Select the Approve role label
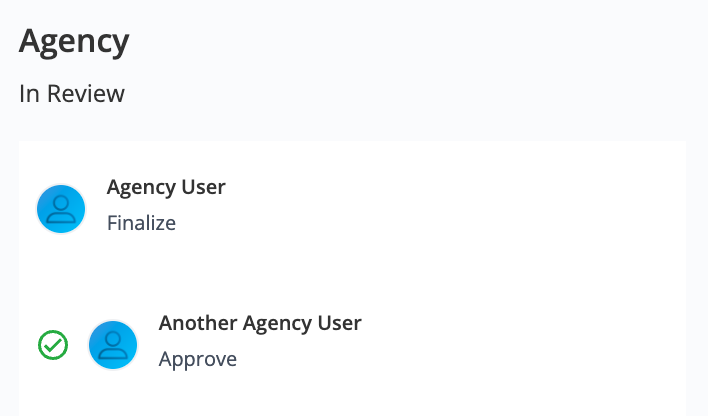708x416 pixels. coord(198,360)
